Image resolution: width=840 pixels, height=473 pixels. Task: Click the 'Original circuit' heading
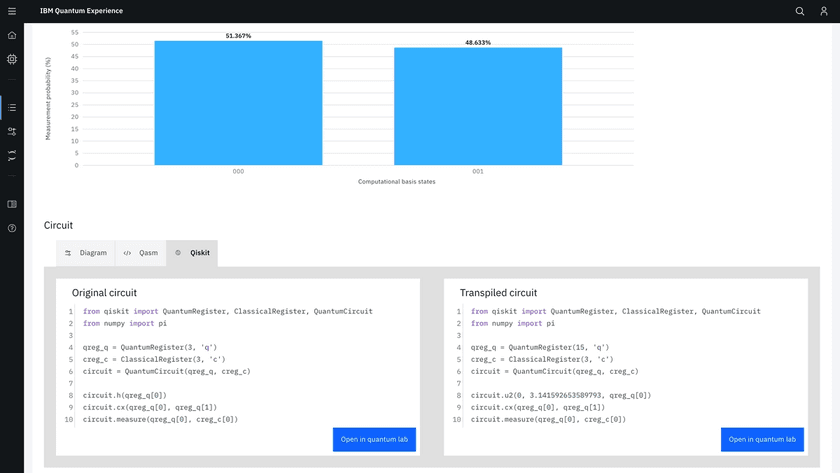click(104, 293)
